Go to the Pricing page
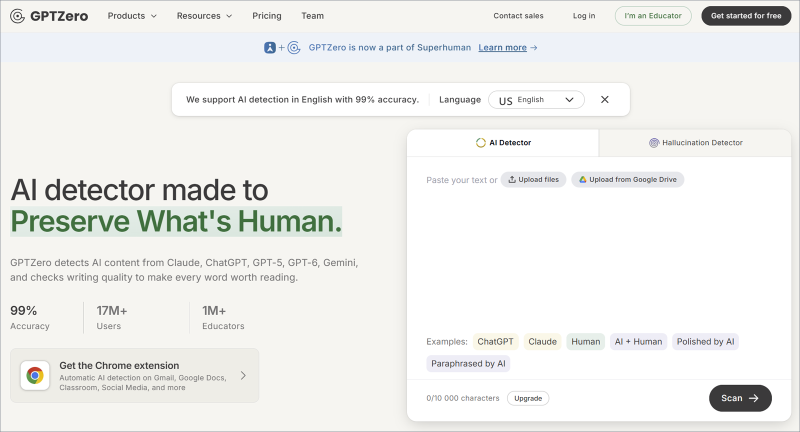This screenshot has width=800, height=432. click(x=267, y=16)
